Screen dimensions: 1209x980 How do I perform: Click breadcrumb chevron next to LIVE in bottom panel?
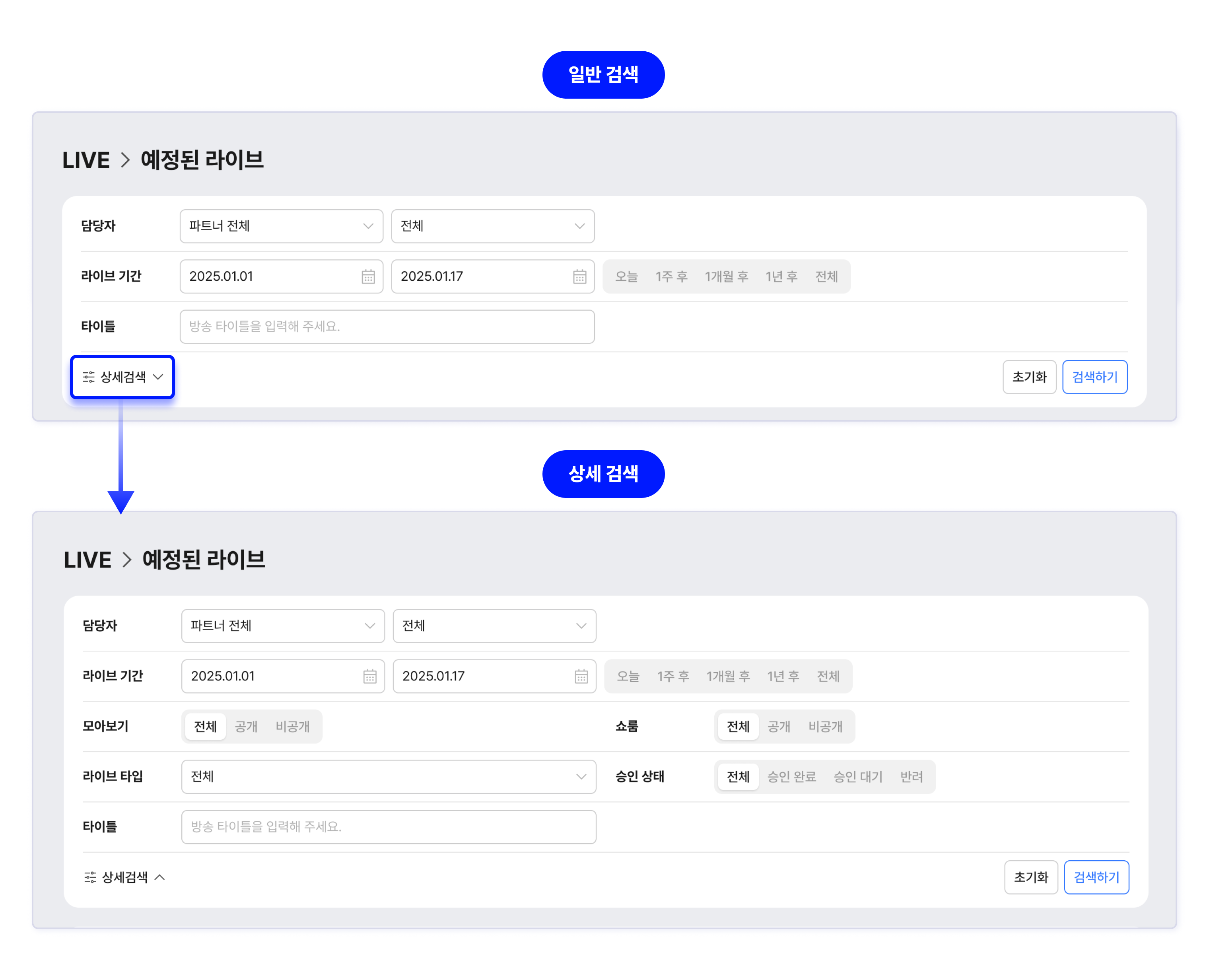(x=127, y=560)
